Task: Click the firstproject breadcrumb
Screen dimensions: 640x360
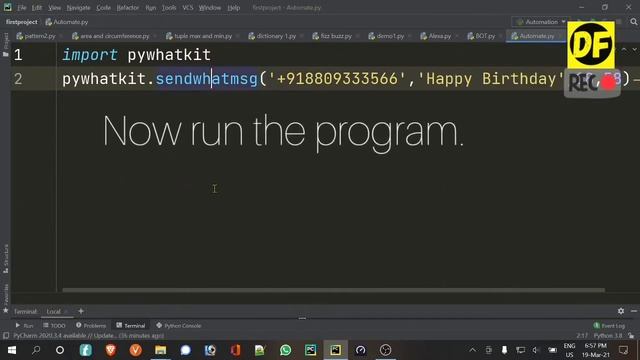Action: [22, 22]
